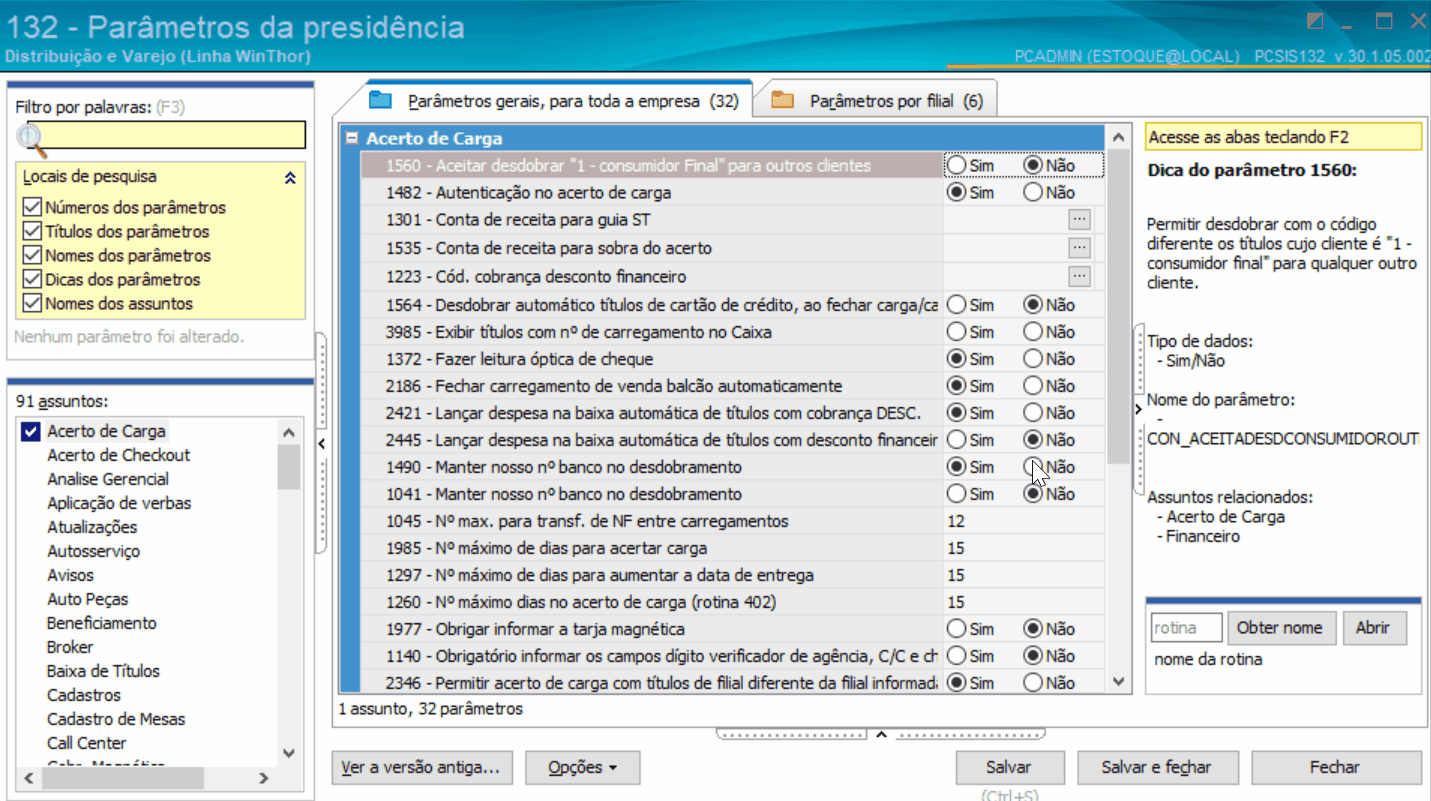Select Sim for parameter 3985

[x=957, y=331]
